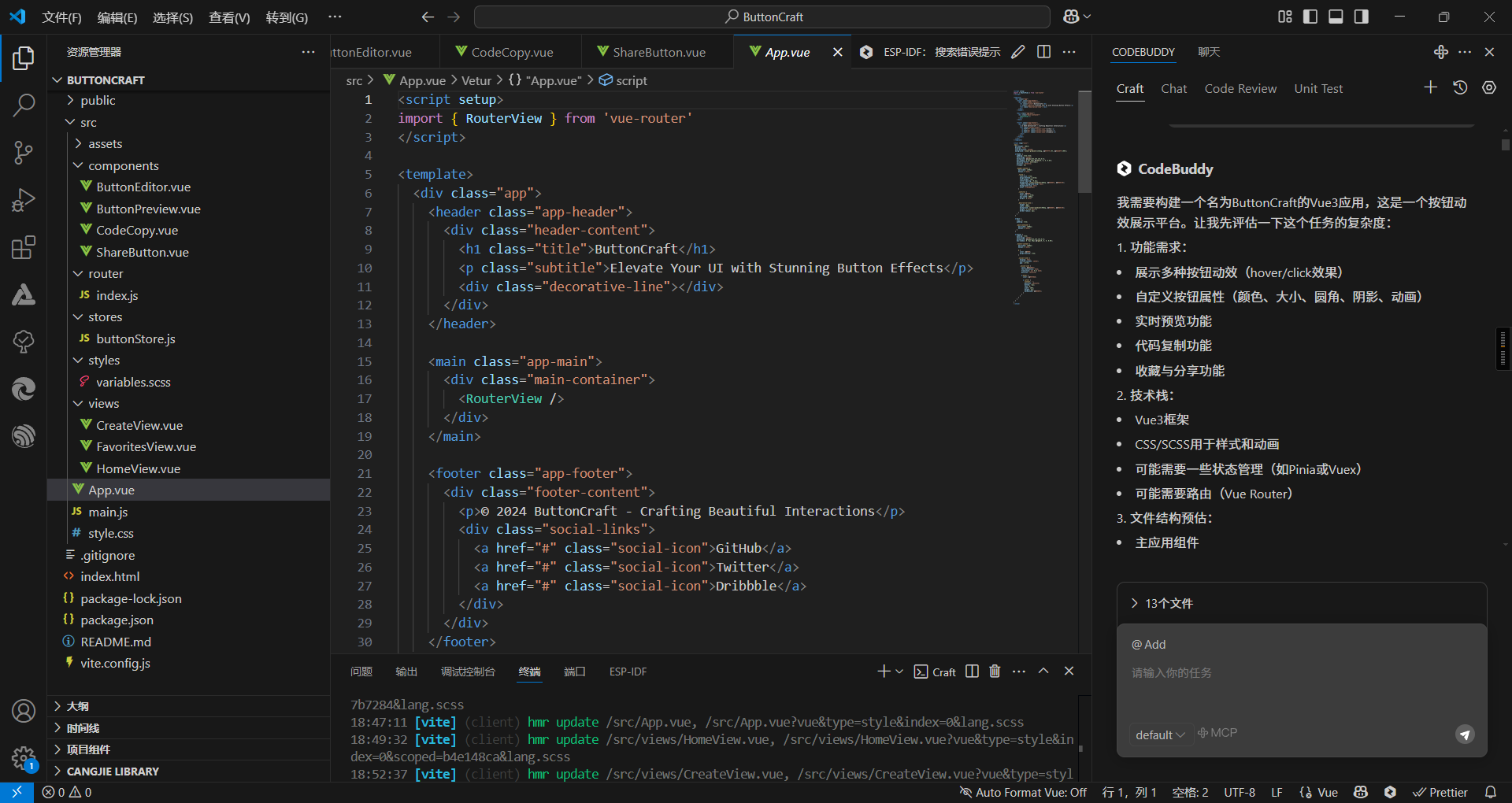Viewport: 1512px width, 803px height.
Task: Select the Chat tab in CodeBuddy
Action: pyautogui.click(x=1173, y=89)
